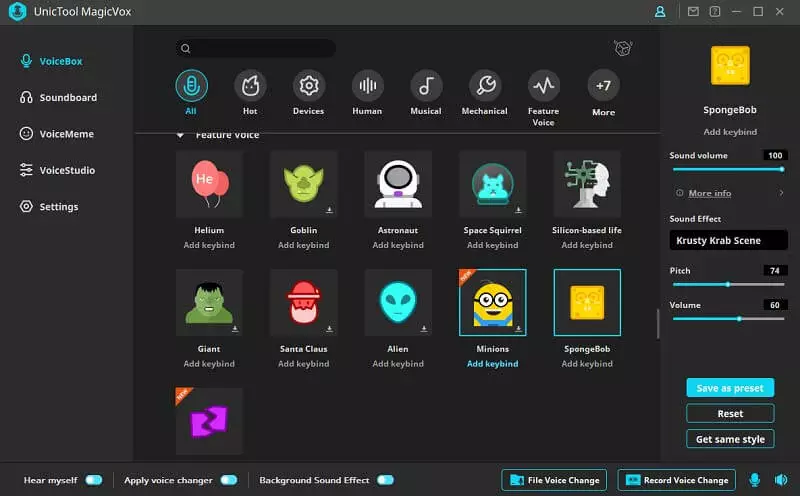Image resolution: width=800 pixels, height=496 pixels.
Task: Choose the Space Squirrel voice
Action: [x=492, y=184]
